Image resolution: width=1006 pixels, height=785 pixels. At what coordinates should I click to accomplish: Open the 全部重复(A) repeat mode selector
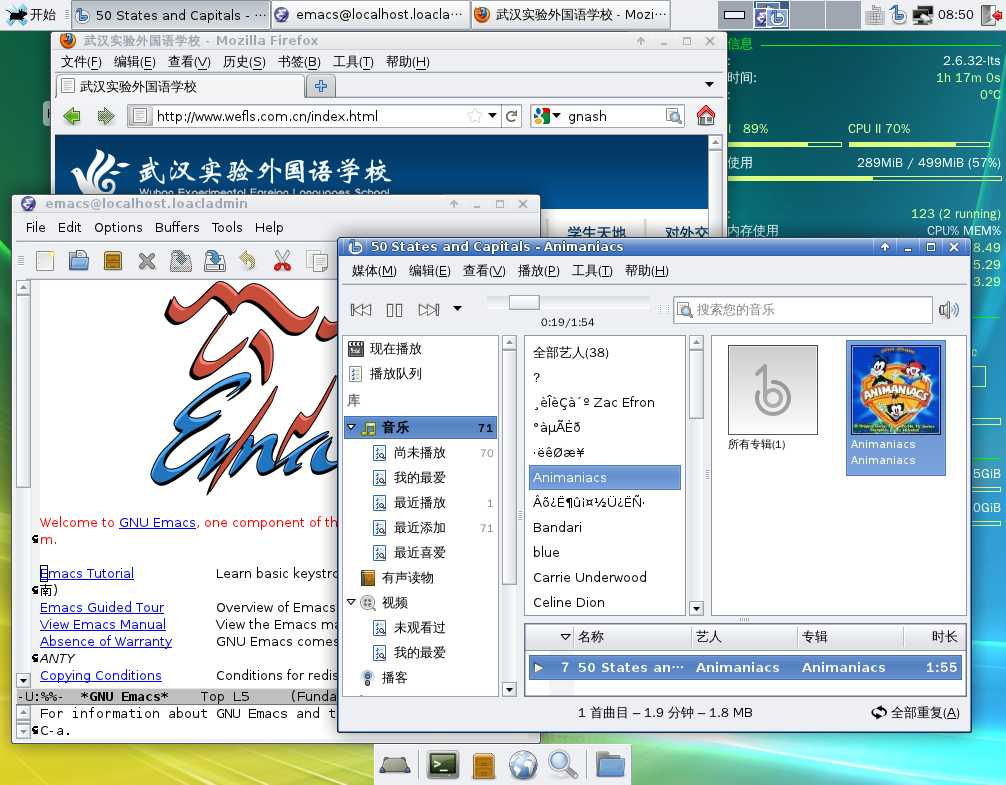[x=916, y=713]
